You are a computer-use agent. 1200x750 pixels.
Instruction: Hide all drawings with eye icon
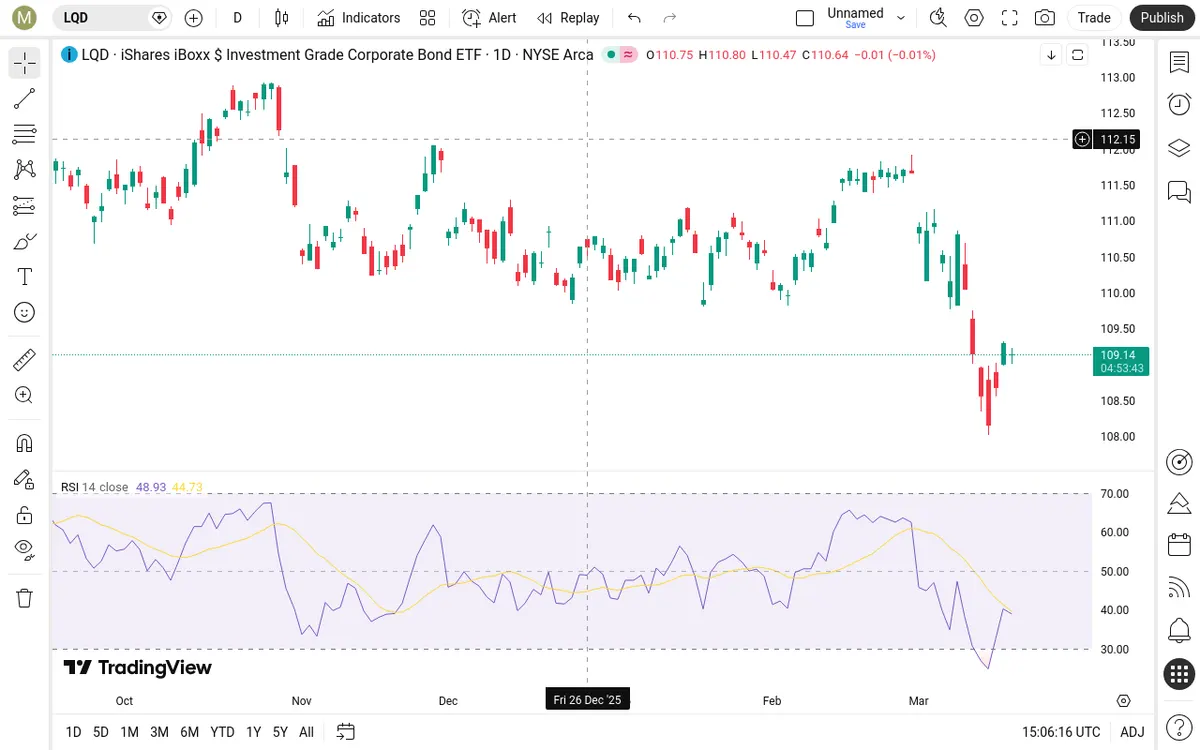(x=25, y=549)
